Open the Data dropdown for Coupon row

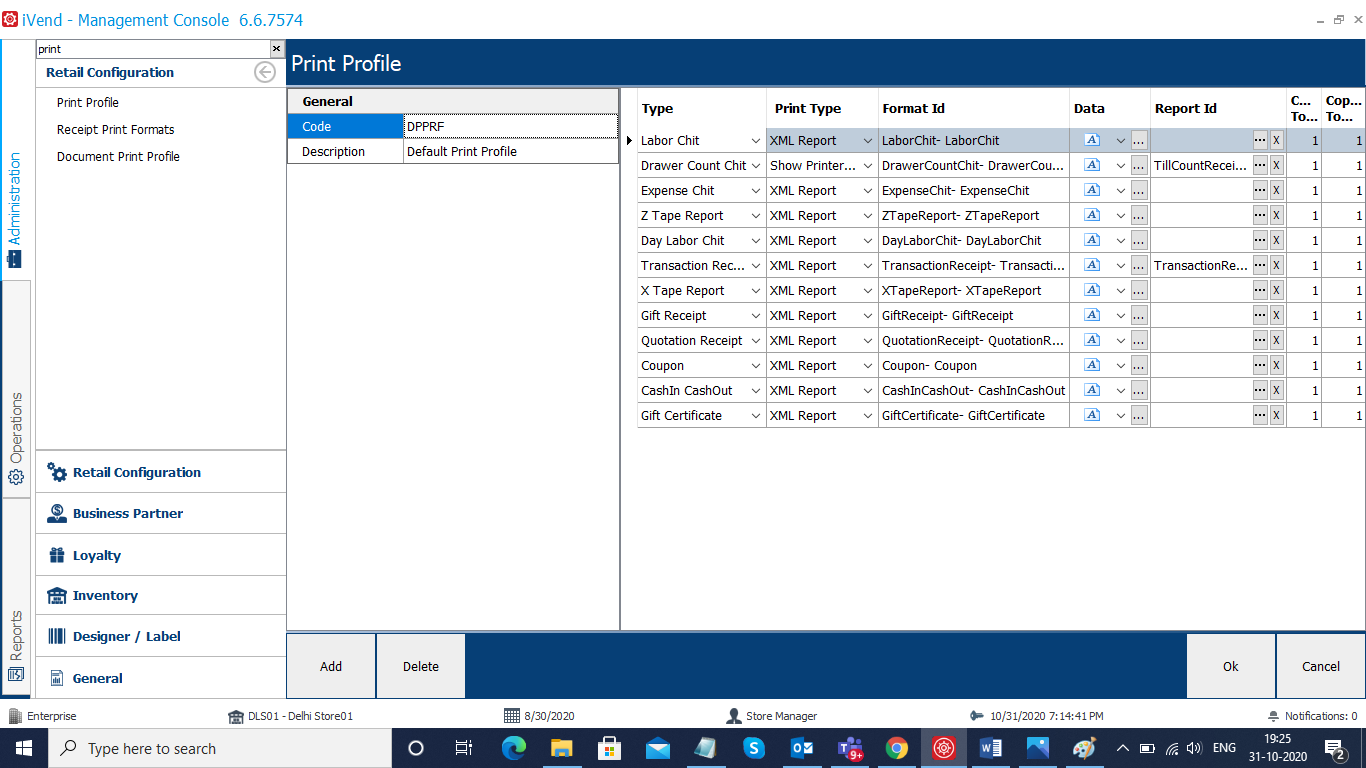point(1122,365)
